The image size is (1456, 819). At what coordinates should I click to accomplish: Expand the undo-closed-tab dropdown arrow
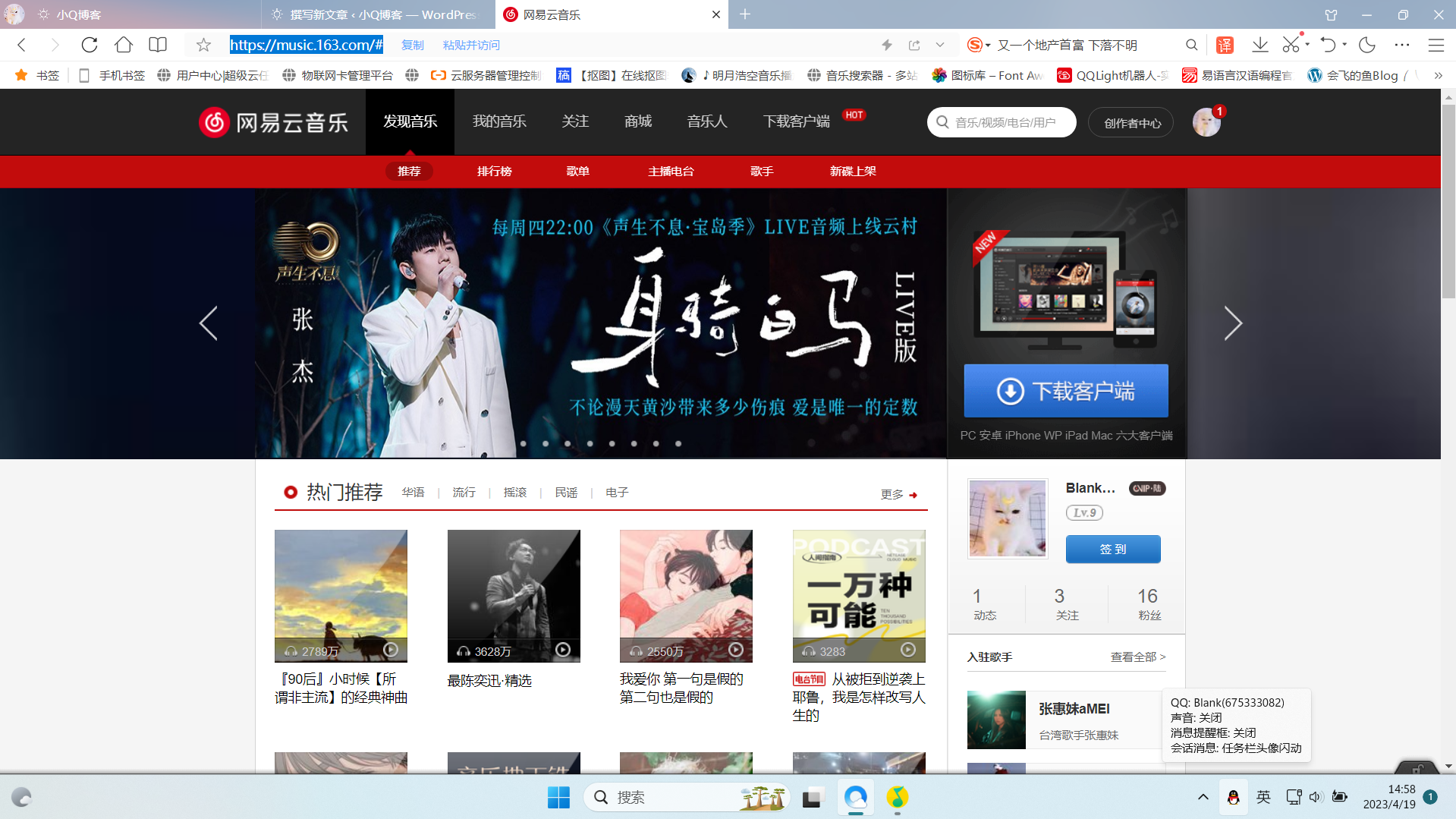pos(1344,44)
